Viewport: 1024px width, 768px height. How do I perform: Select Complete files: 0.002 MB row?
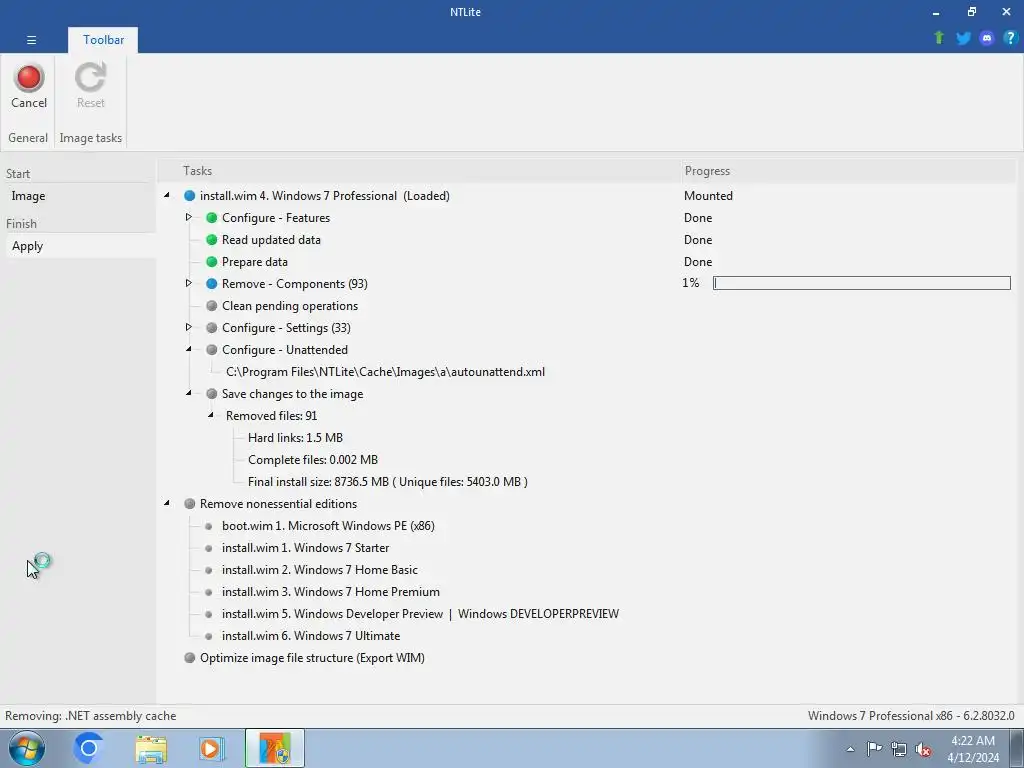(x=313, y=460)
